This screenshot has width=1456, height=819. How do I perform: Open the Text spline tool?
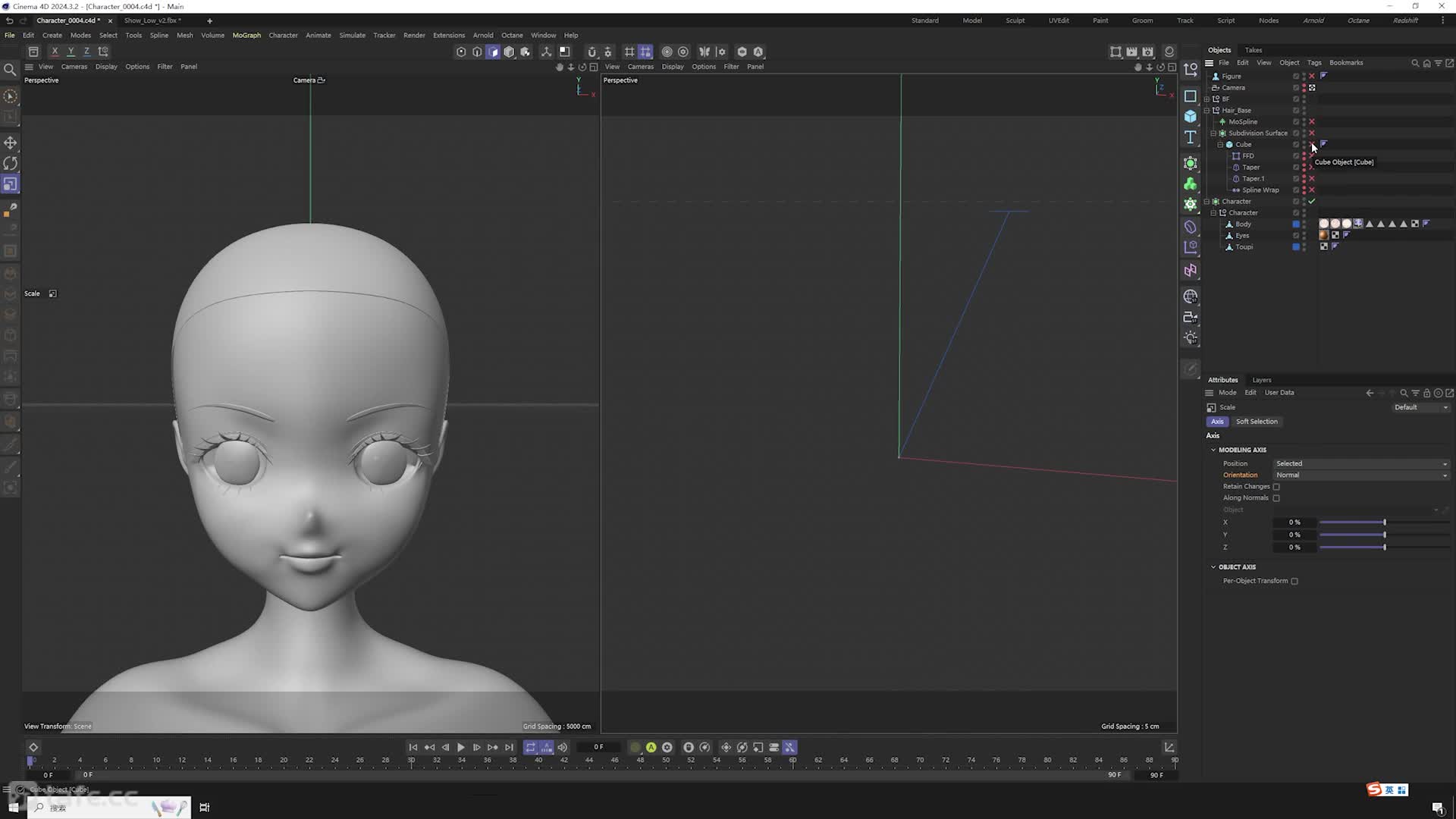coord(1191,137)
